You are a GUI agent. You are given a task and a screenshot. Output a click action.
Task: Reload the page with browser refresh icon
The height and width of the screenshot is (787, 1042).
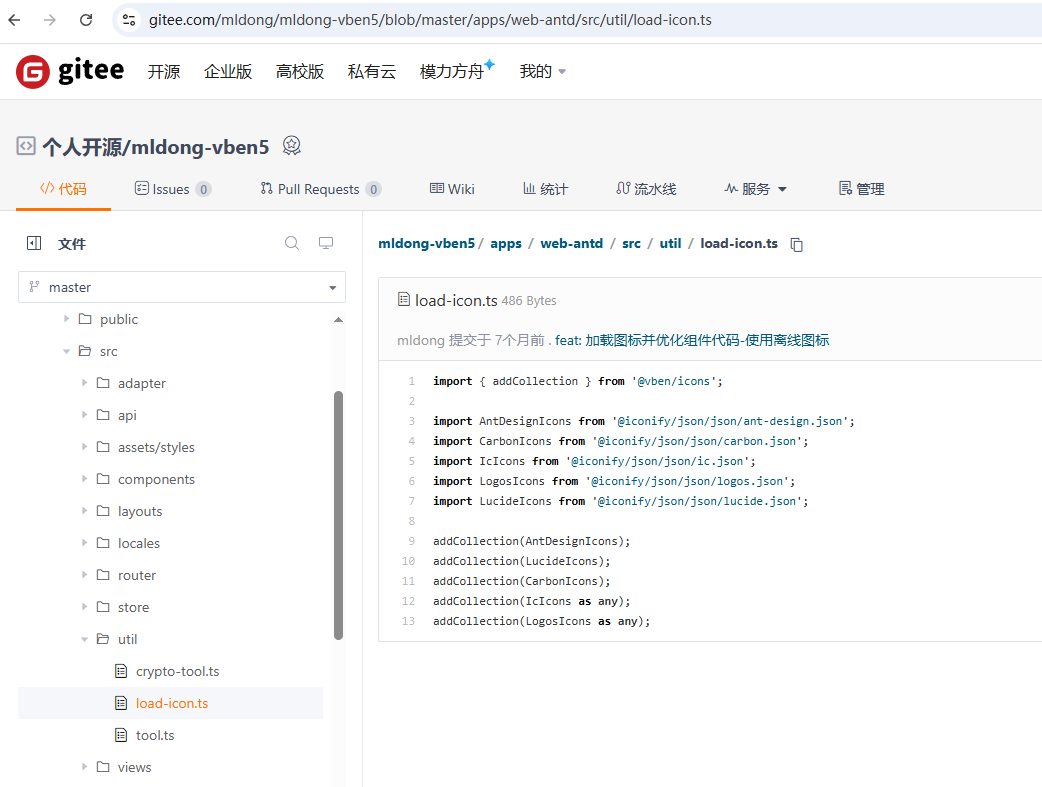coord(86,20)
